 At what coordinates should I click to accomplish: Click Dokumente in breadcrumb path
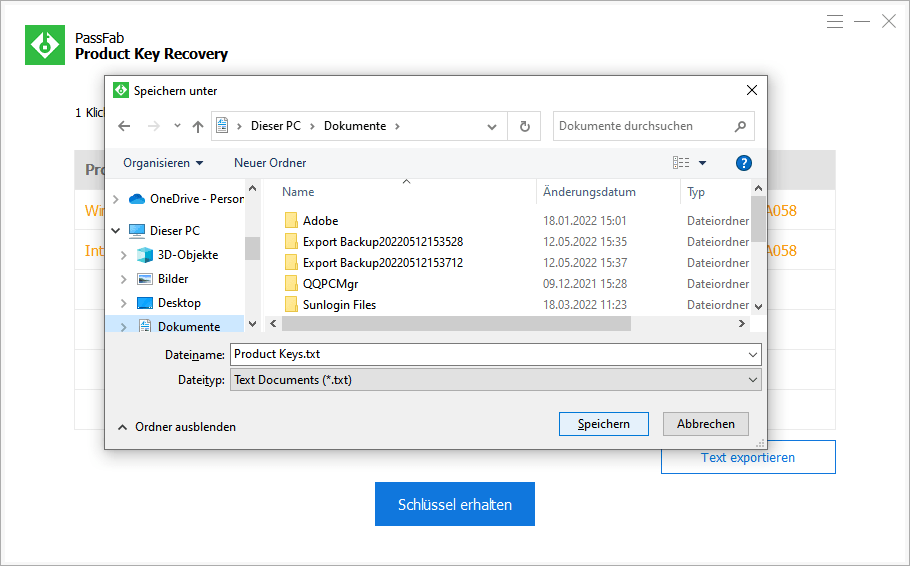tap(355, 126)
